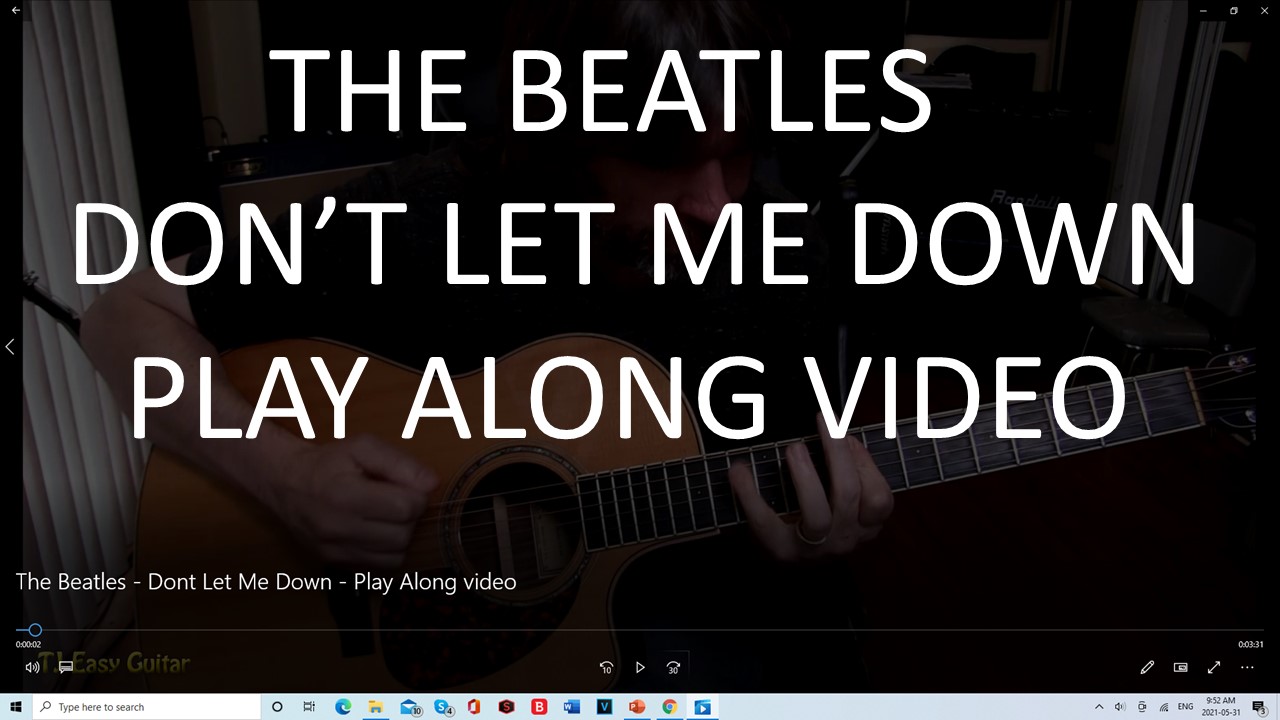Viewport: 1280px width, 720px height.
Task: Switch to PowerPoint on the taskbar
Action: point(637,707)
